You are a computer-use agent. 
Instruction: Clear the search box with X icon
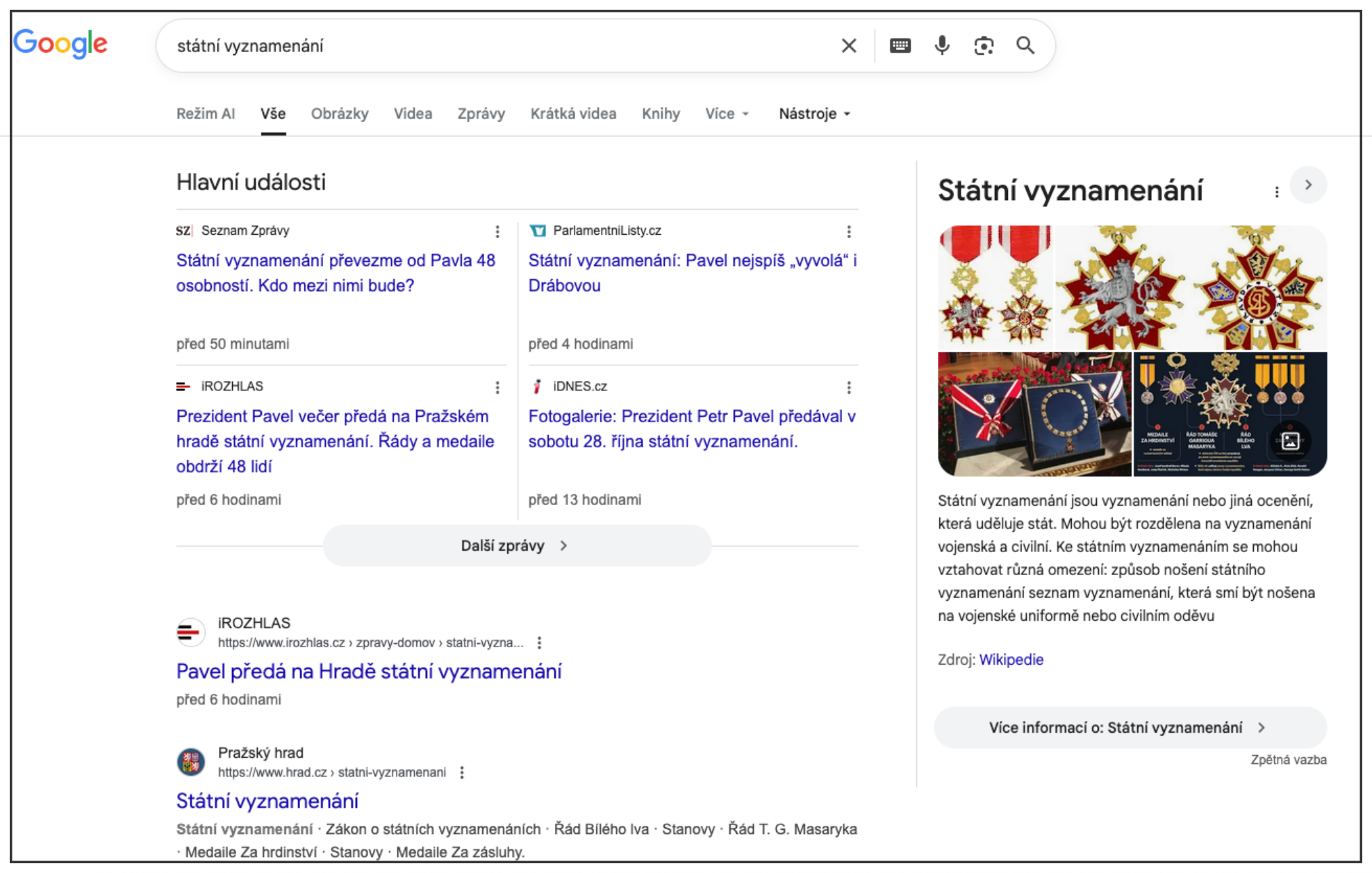848,46
